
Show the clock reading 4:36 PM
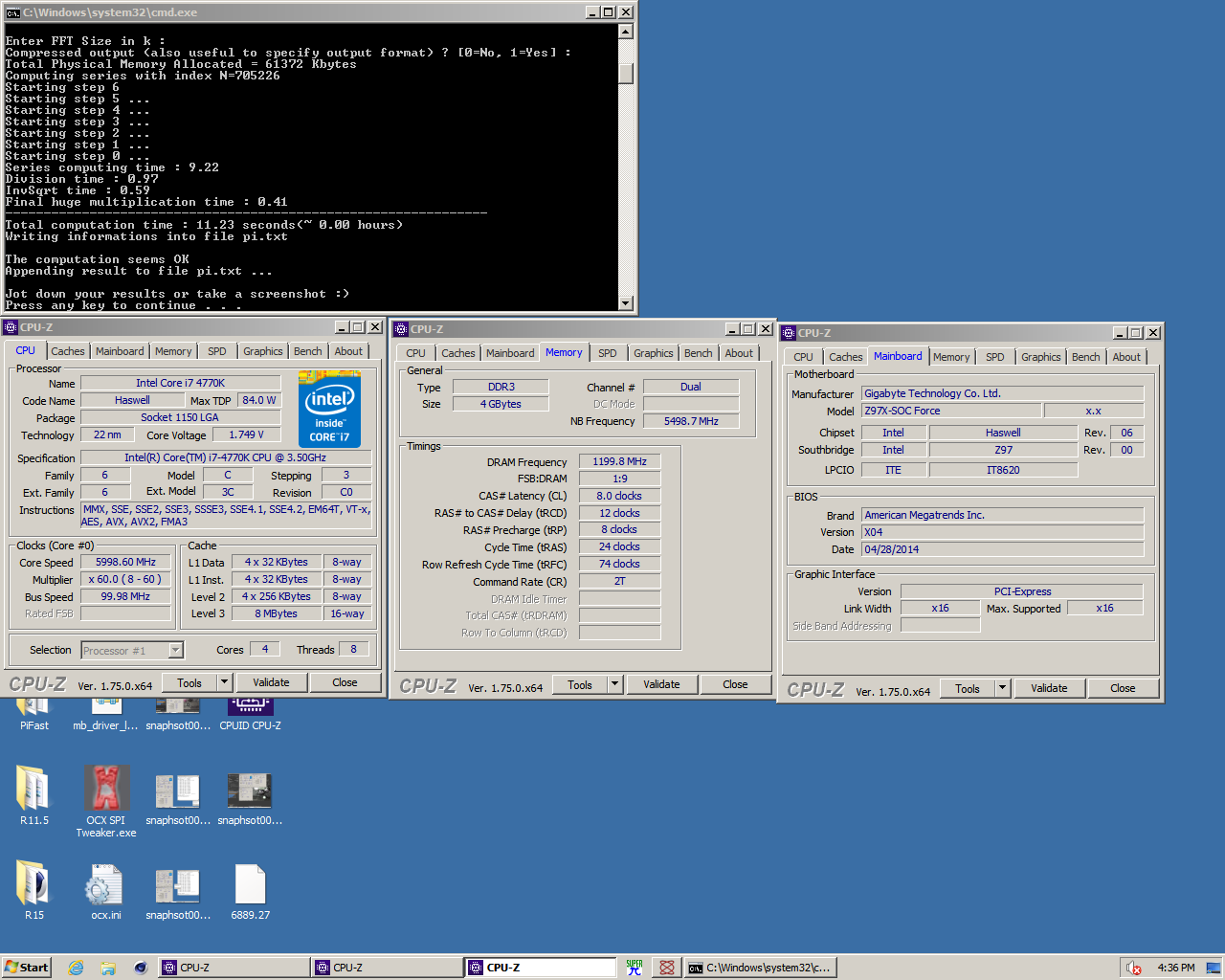(x=1175, y=968)
